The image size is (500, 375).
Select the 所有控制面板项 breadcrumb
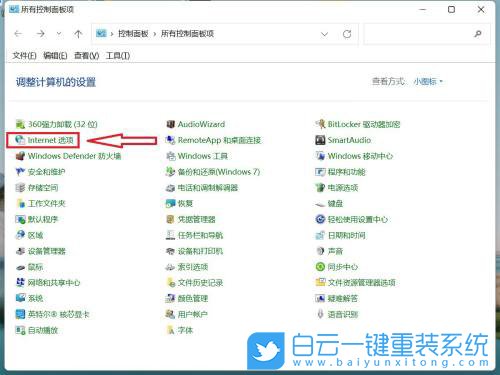click(187, 34)
